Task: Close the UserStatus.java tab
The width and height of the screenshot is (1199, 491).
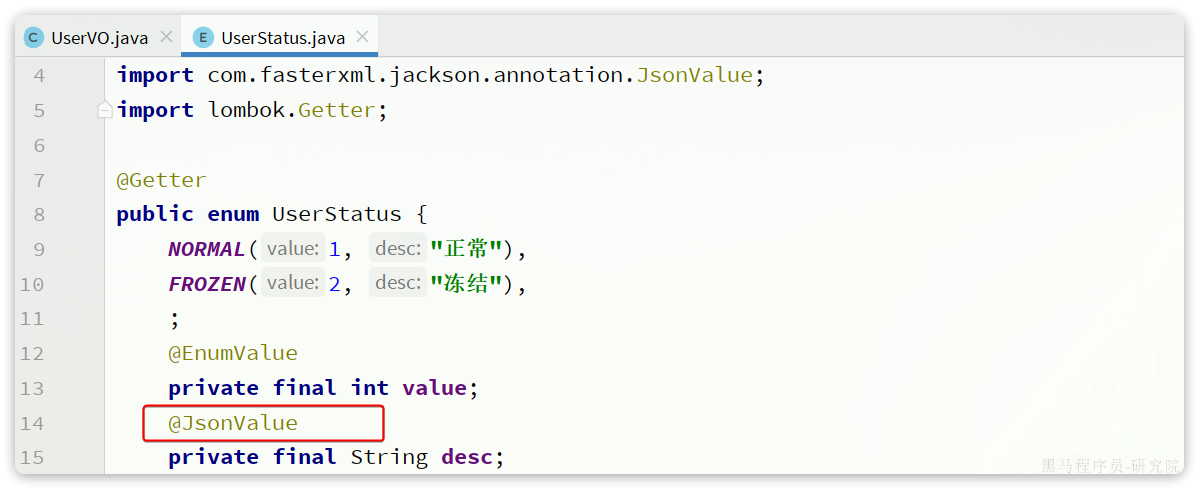Action: (362, 37)
